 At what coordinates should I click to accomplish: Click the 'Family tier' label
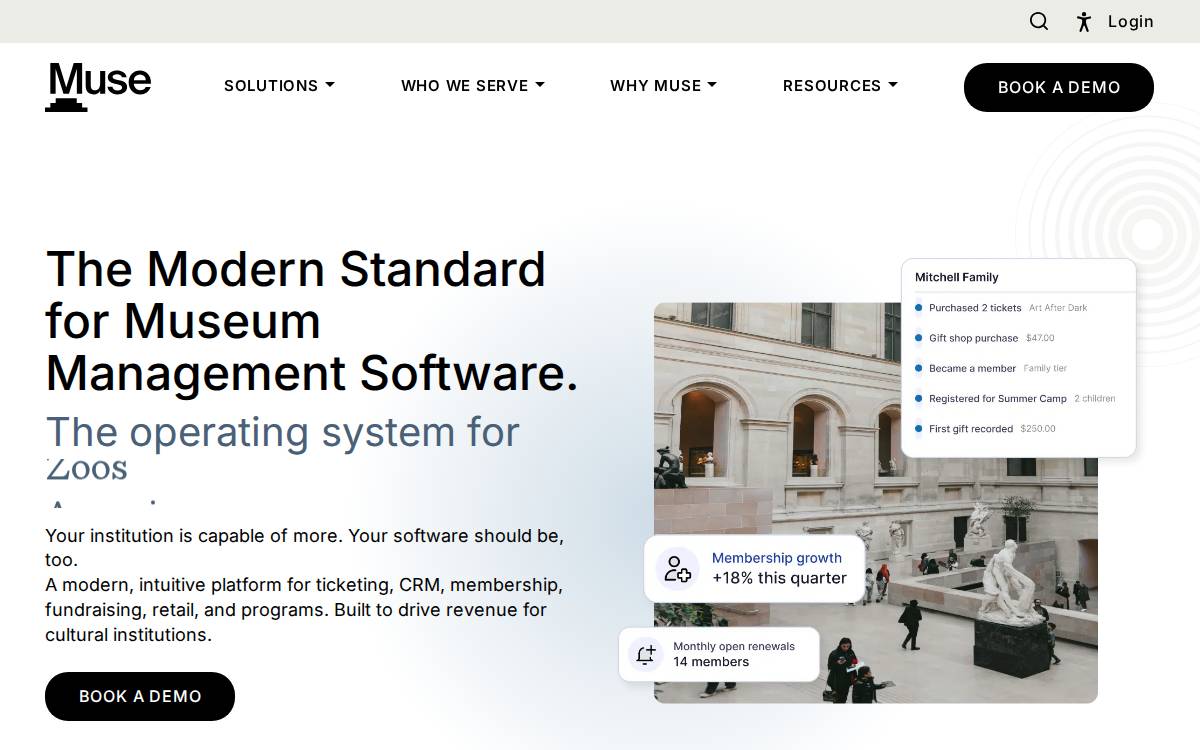tap(1045, 368)
